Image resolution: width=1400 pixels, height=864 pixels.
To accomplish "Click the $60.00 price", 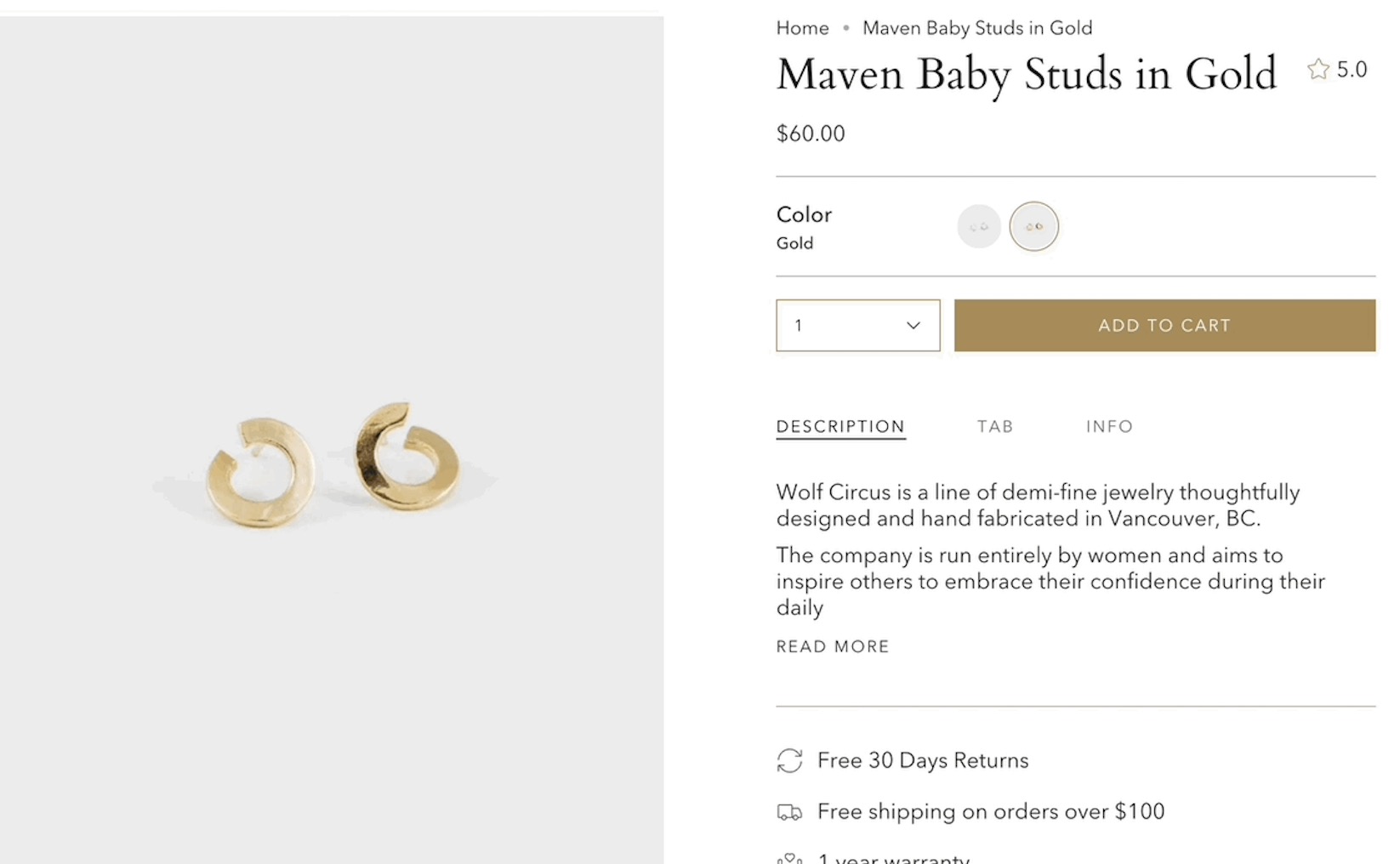I will [811, 134].
